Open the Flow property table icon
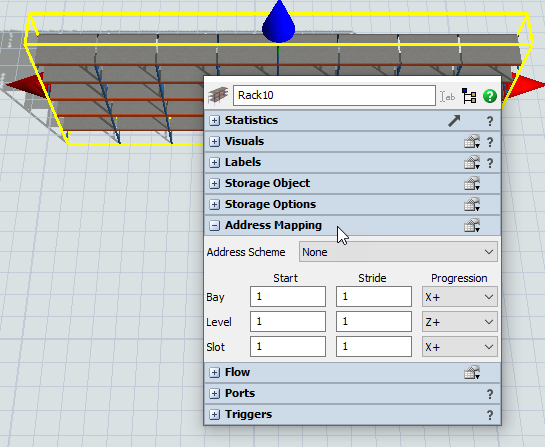The width and height of the screenshot is (545, 447). pos(472,372)
